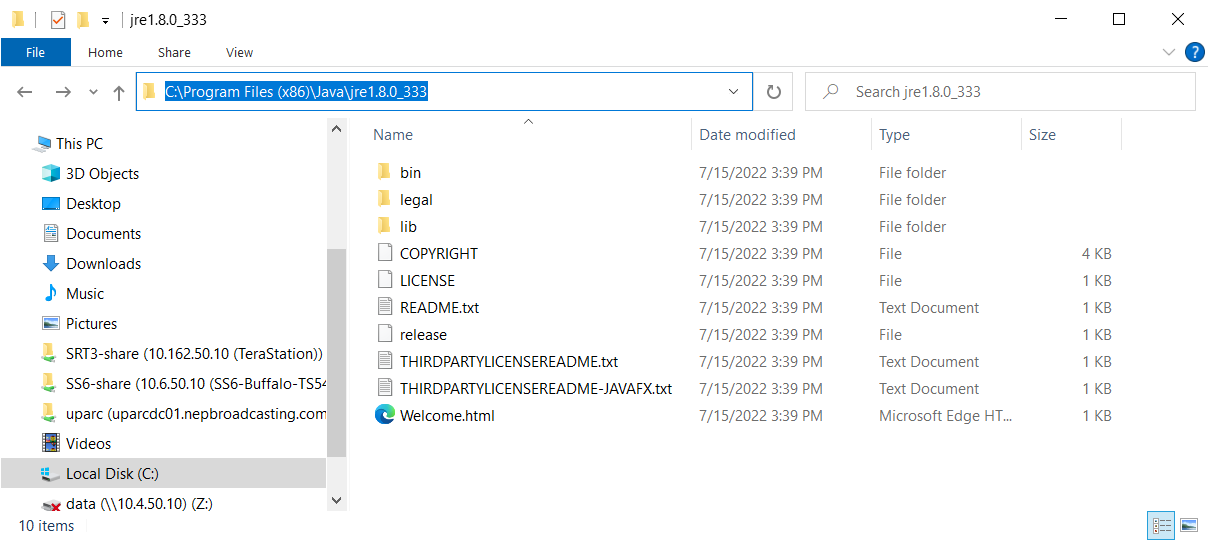The width and height of the screenshot is (1209, 541).
Task: Select the legal folder name
Action: [x=416, y=200]
